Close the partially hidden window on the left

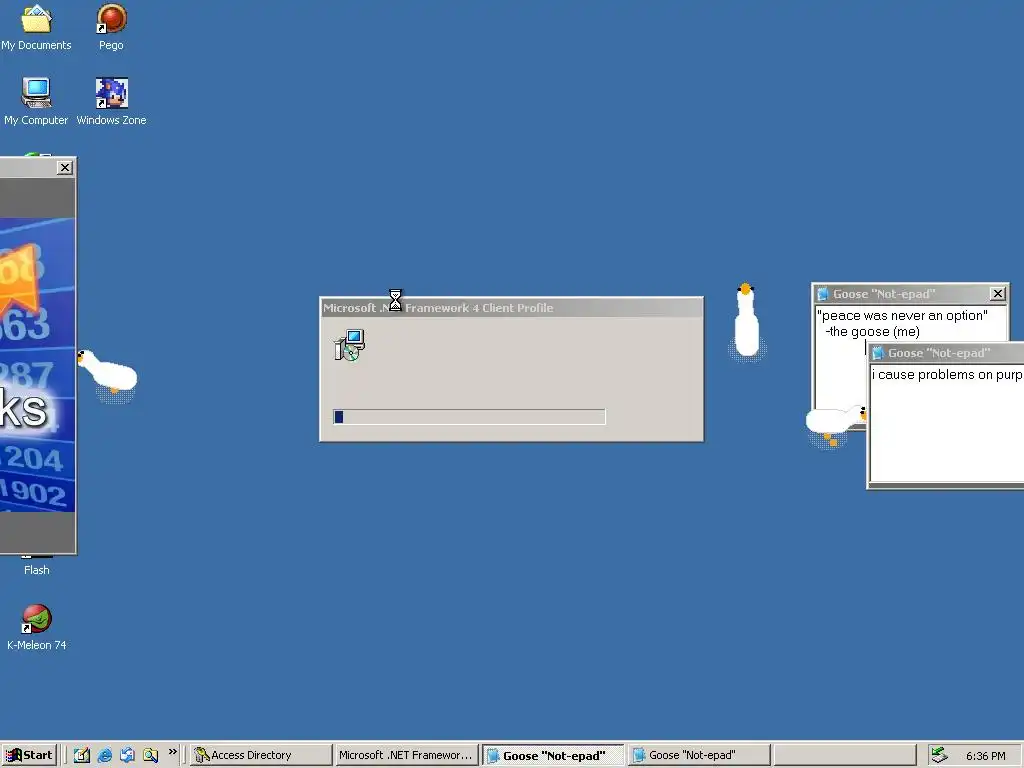(65, 168)
